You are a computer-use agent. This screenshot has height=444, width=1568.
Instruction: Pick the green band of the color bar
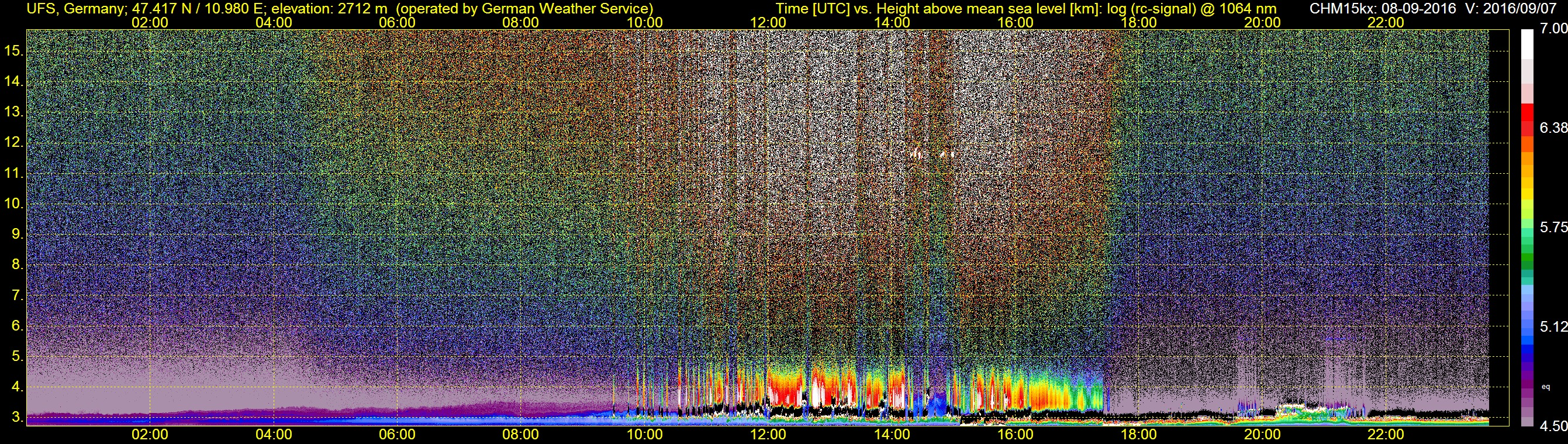tap(1528, 256)
